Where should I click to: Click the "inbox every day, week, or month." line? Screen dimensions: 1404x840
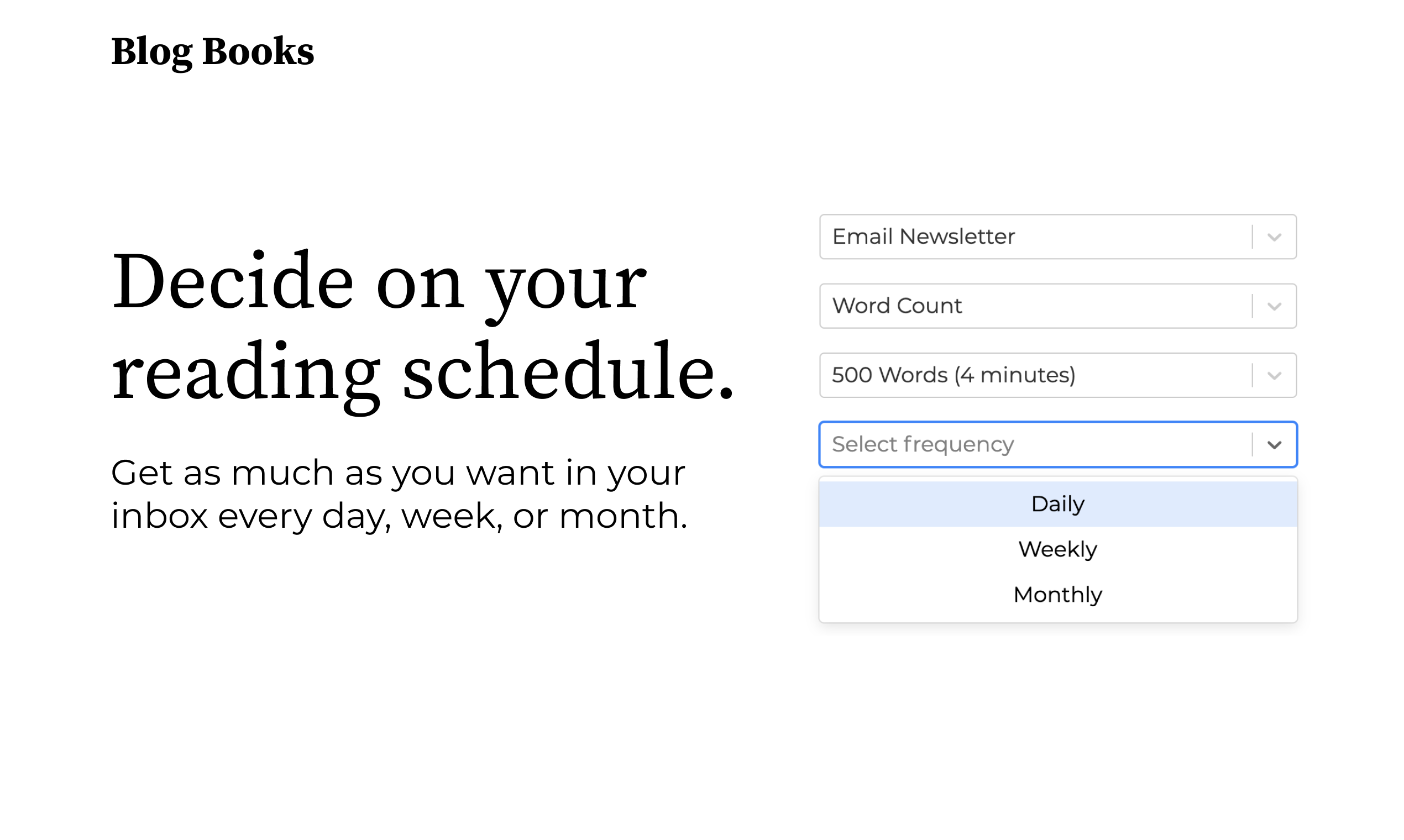tap(399, 516)
